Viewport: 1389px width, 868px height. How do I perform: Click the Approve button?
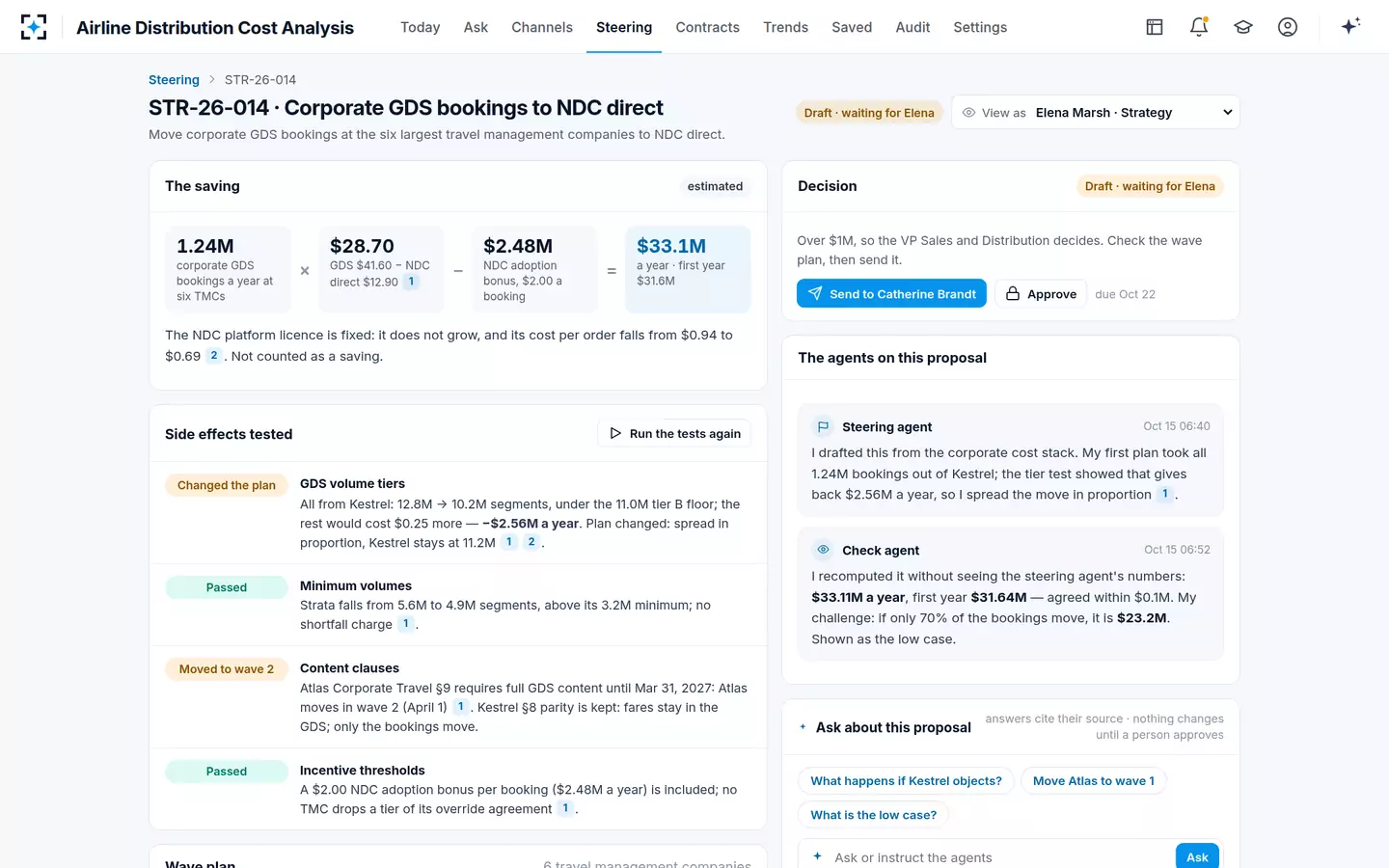1041,294
